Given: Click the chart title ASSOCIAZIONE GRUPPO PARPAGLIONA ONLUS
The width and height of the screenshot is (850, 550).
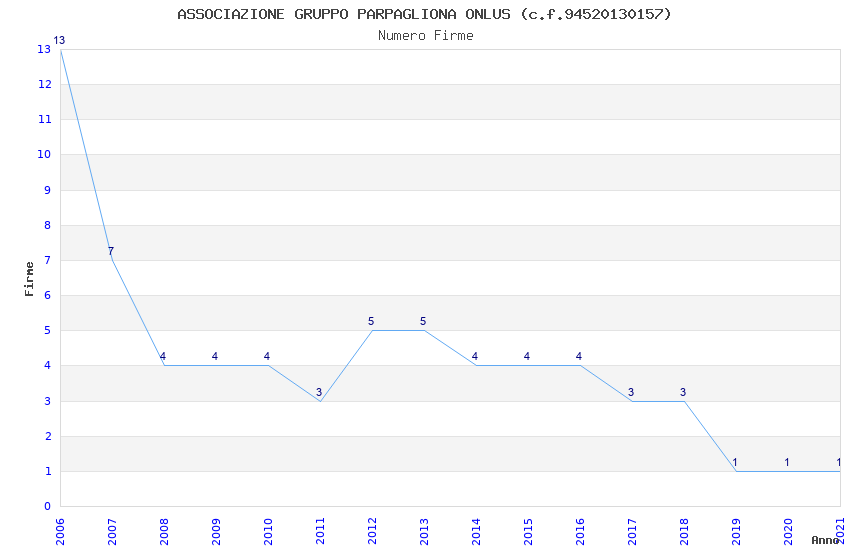Looking at the screenshot, I should pos(424,14).
